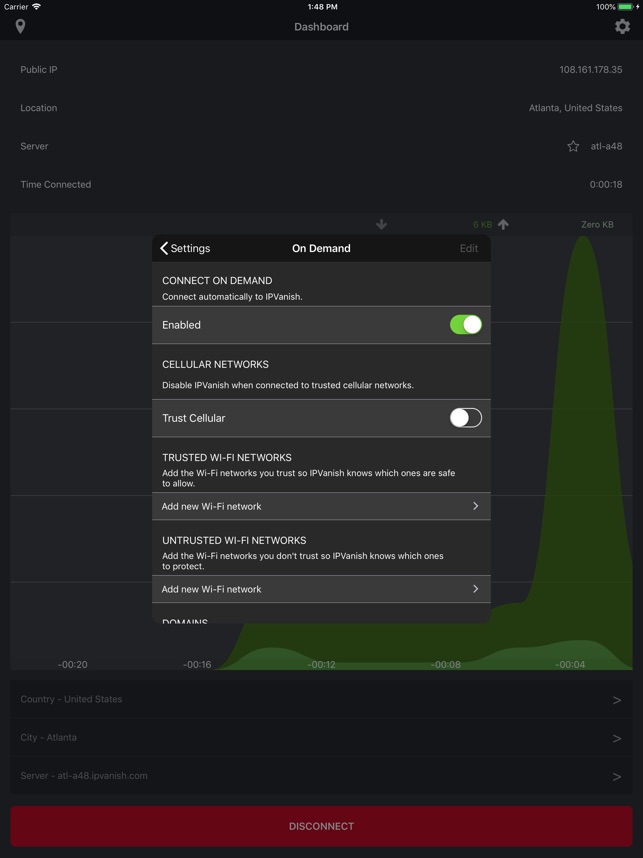The height and width of the screenshot is (858, 643).
Task: Click the Atlanta, United States location value
Action: point(575,108)
